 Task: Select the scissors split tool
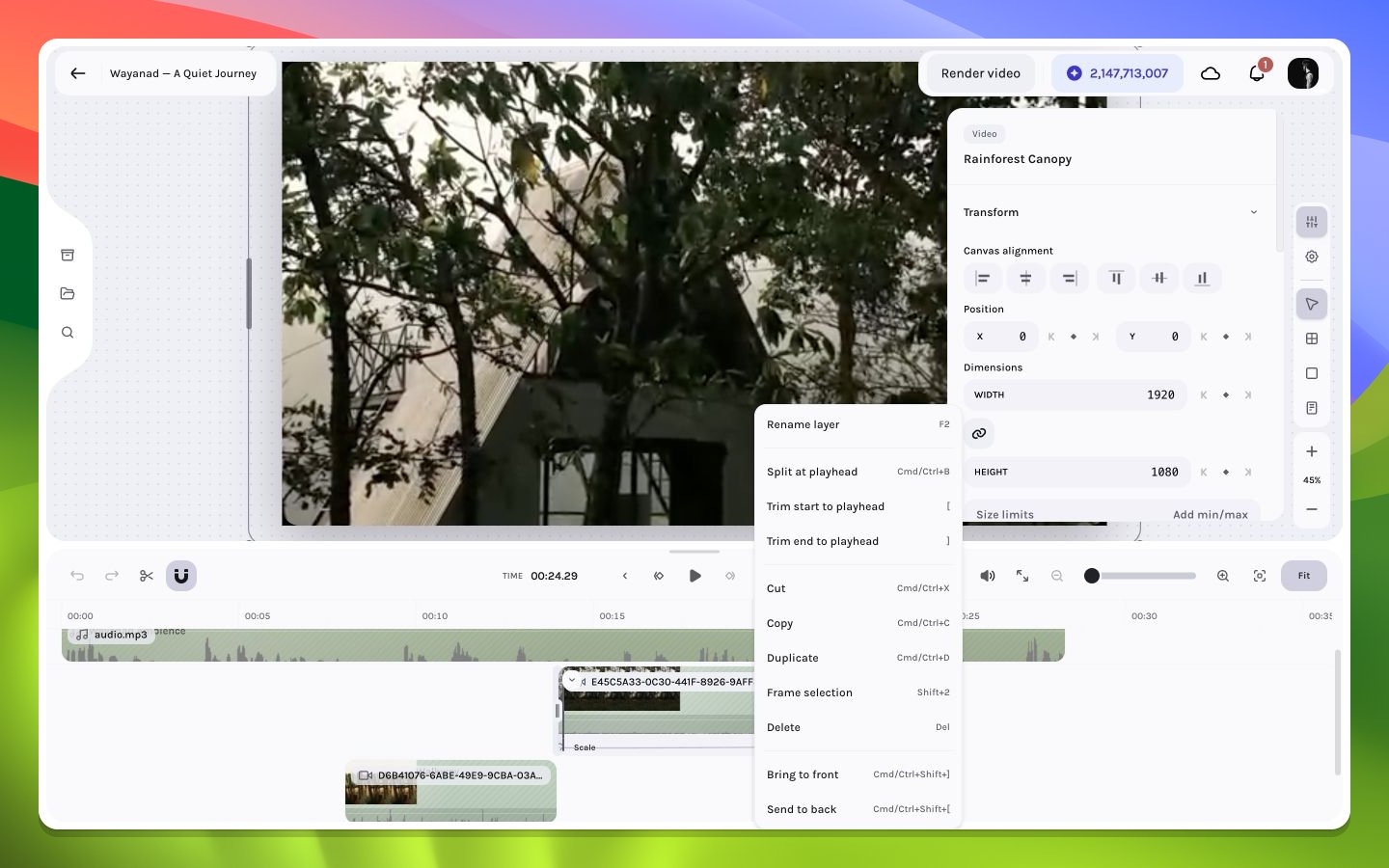[x=147, y=576]
